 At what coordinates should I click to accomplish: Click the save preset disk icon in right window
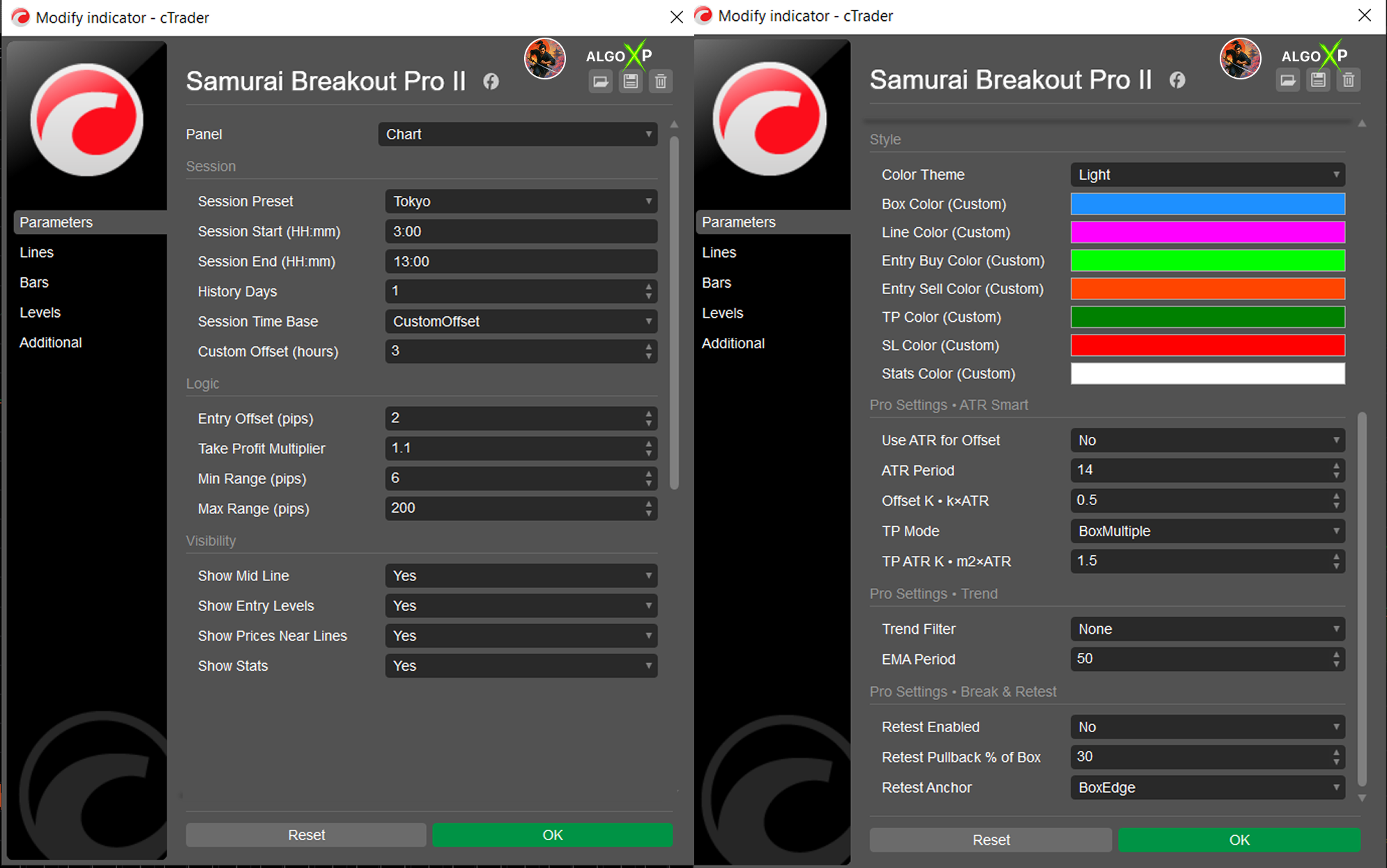pos(1318,80)
